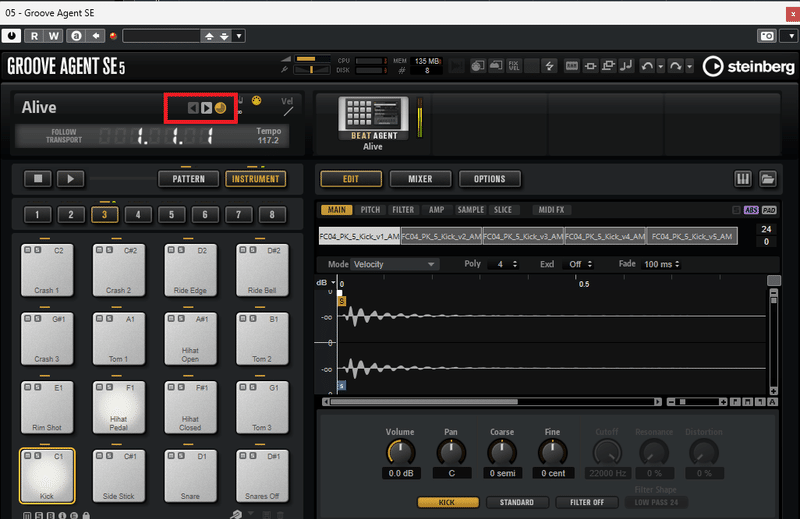Enable Write automation (W) button
The width and height of the screenshot is (800, 519).
click(54, 36)
